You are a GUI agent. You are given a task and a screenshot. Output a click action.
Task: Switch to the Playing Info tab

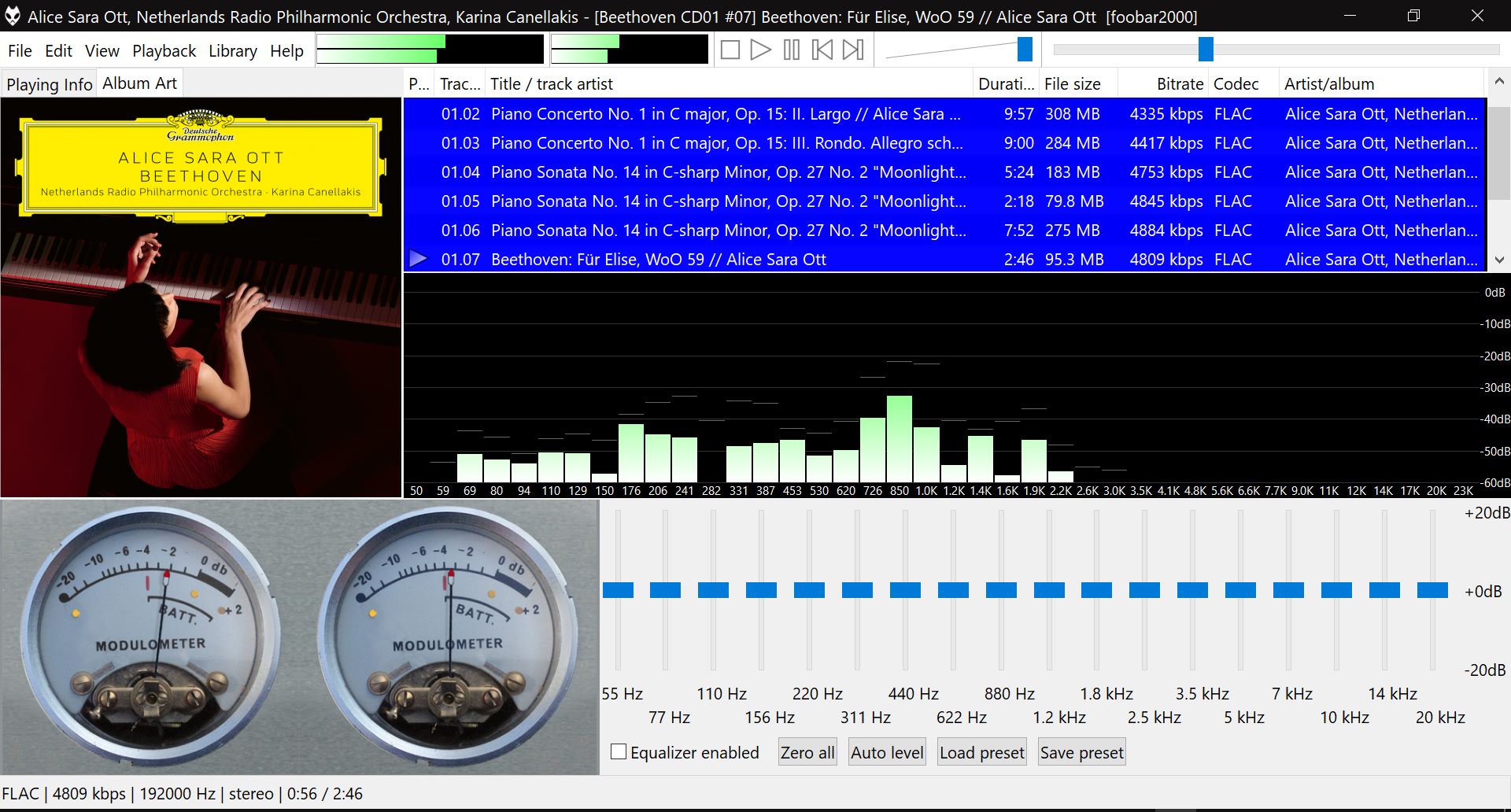point(49,84)
